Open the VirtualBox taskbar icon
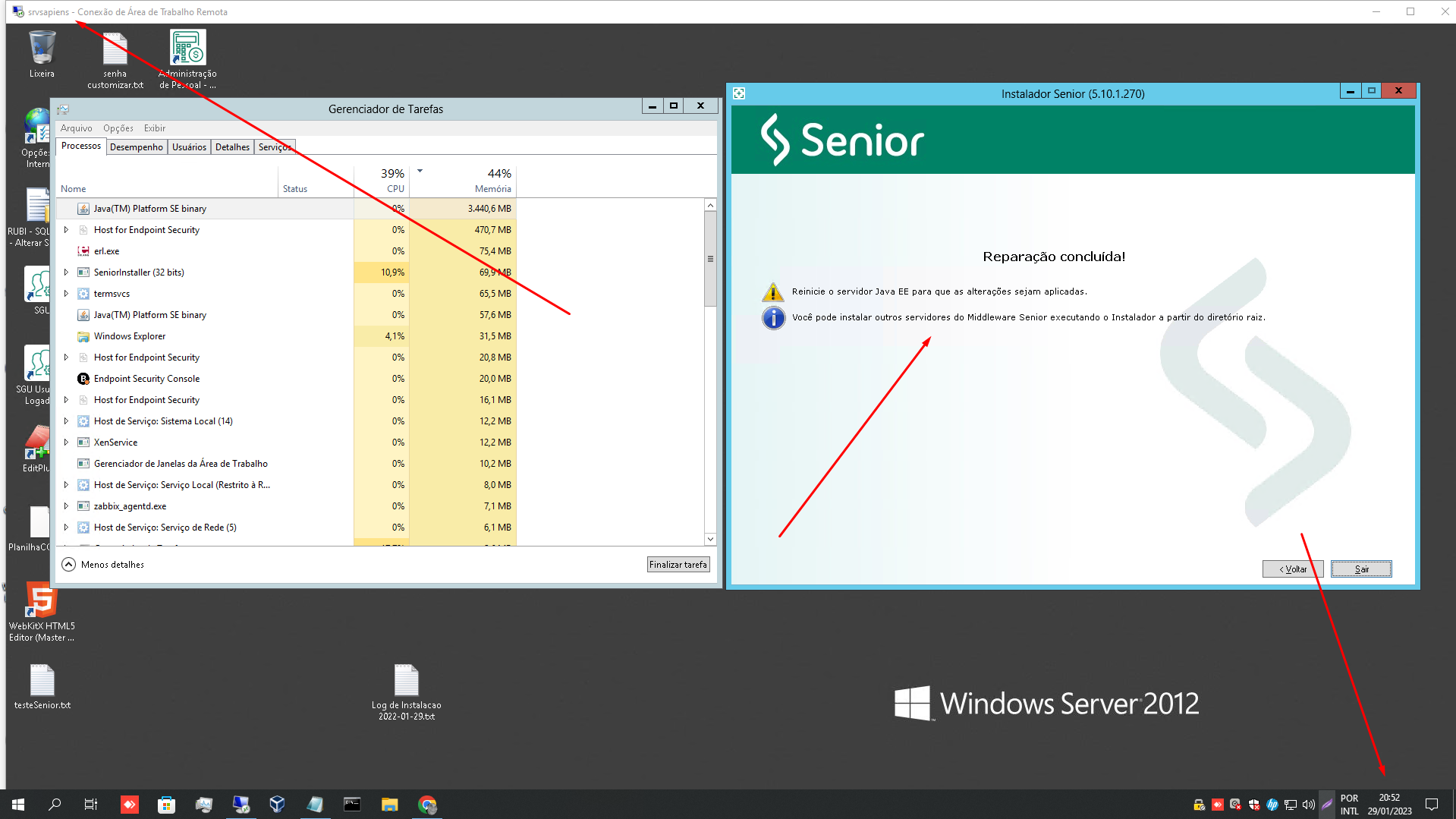The image size is (1456, 819). tap(277, 805)
